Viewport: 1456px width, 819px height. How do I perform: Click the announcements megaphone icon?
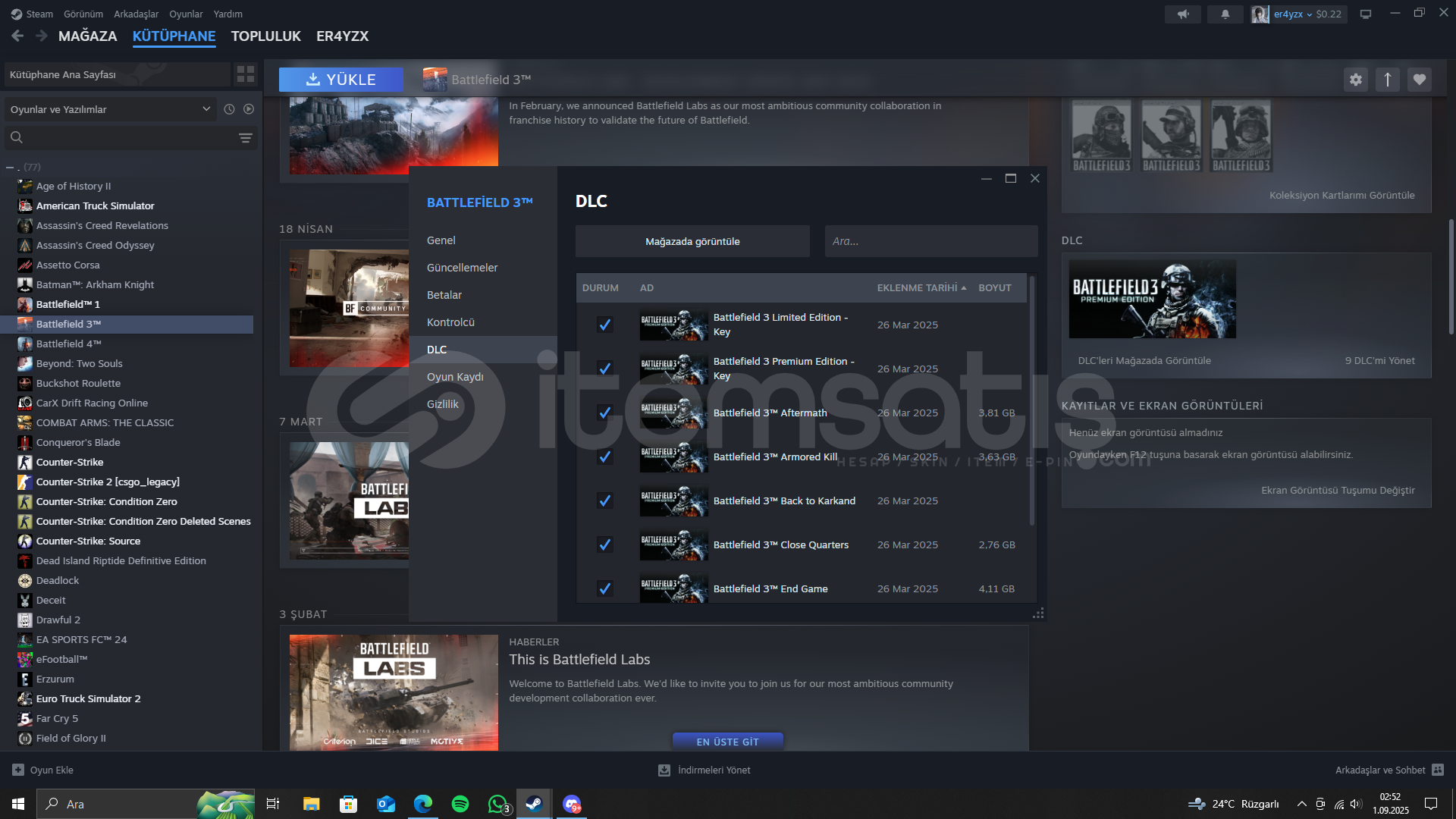pyautogui.click(x=1183, y=14)
